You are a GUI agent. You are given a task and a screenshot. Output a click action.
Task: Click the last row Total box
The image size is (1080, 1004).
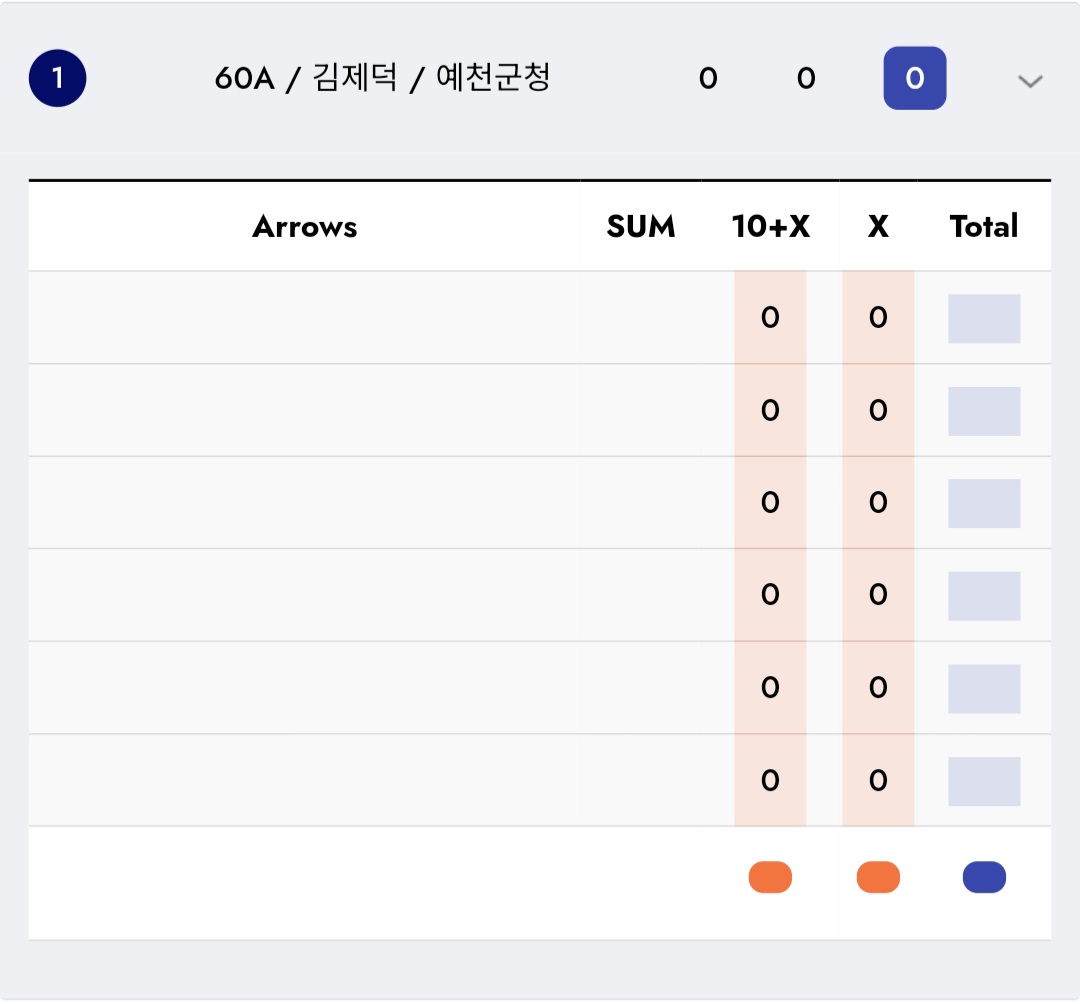pyautogui.click(x=984, y=781)
